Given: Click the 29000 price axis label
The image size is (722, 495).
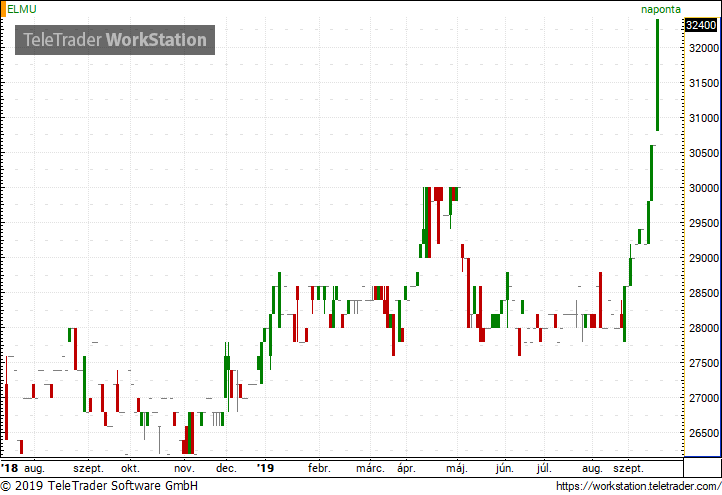Looking at the screenshot, I should 704,258.
